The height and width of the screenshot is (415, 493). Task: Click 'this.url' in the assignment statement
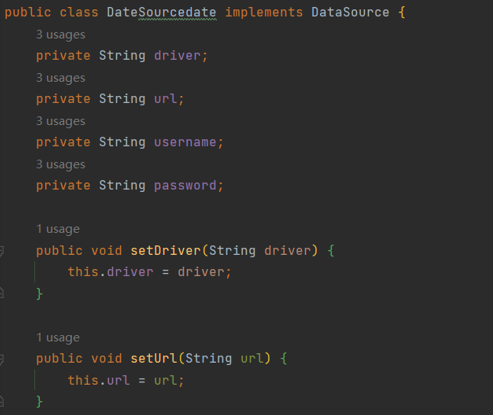[x=99, y=380]
